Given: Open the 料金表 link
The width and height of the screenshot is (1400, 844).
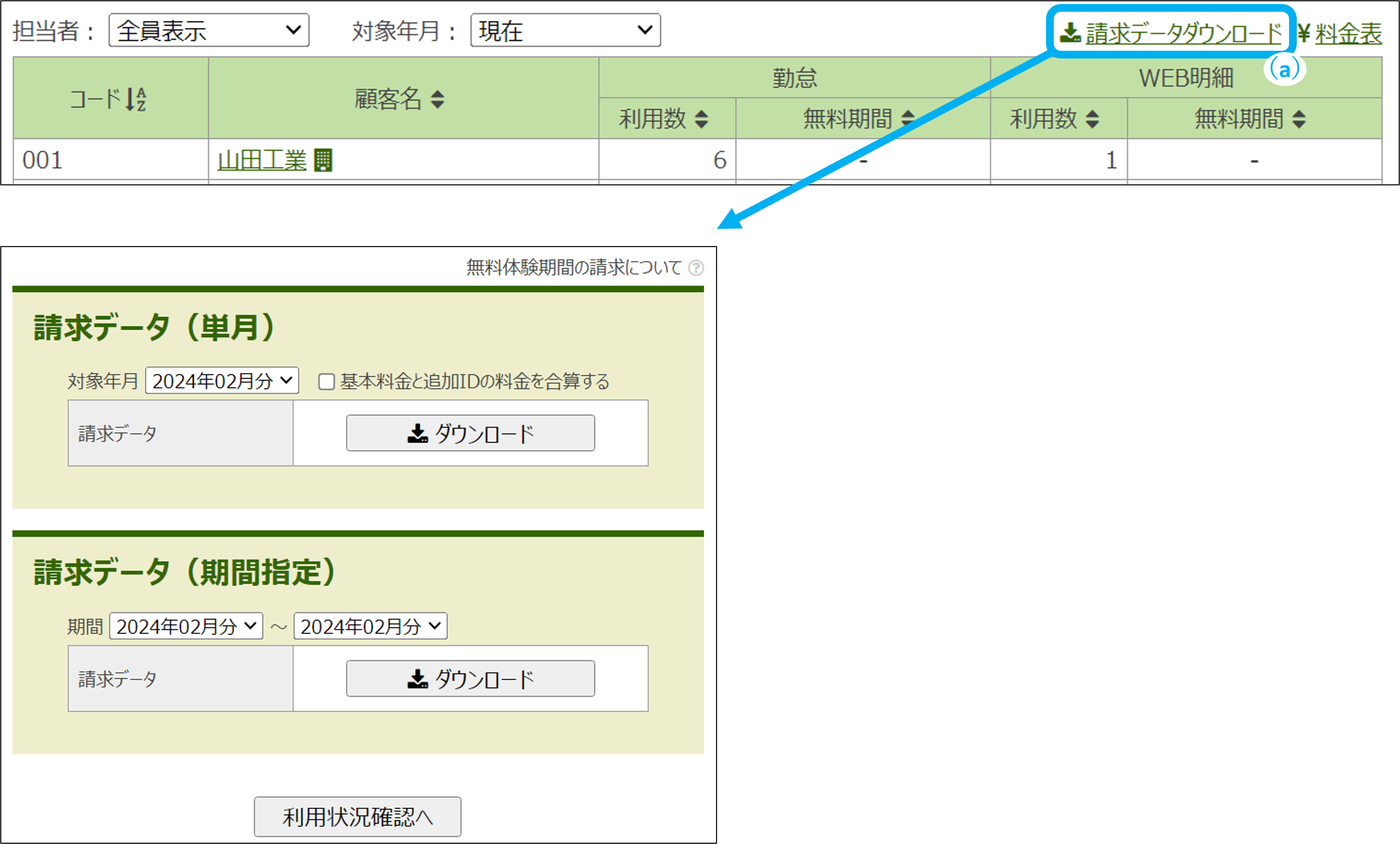Looking at the screenshot, I should [x=1348, y=33].
